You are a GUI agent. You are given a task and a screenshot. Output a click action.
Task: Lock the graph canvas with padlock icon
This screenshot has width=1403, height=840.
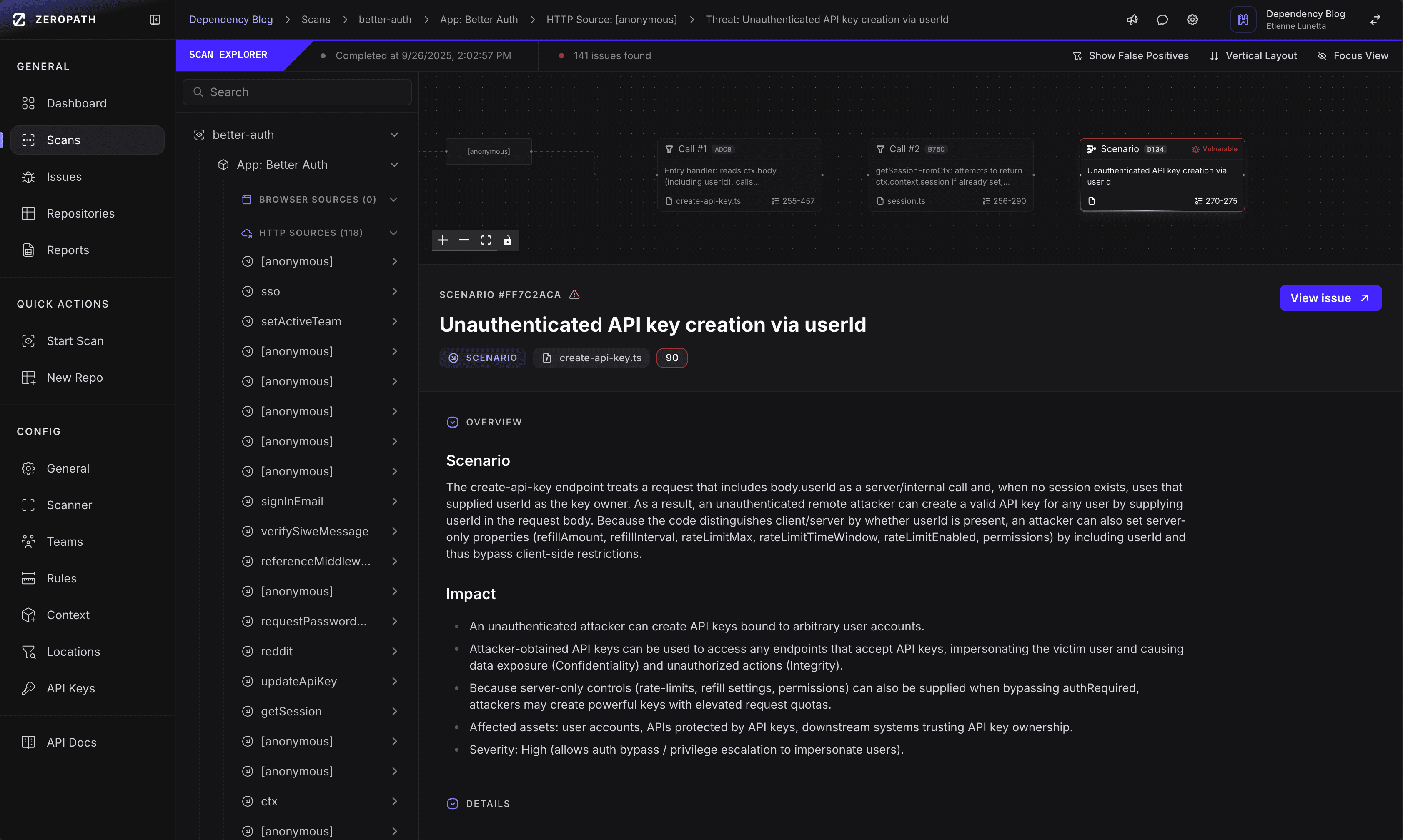pyautogui.click(x=507, y=240)
